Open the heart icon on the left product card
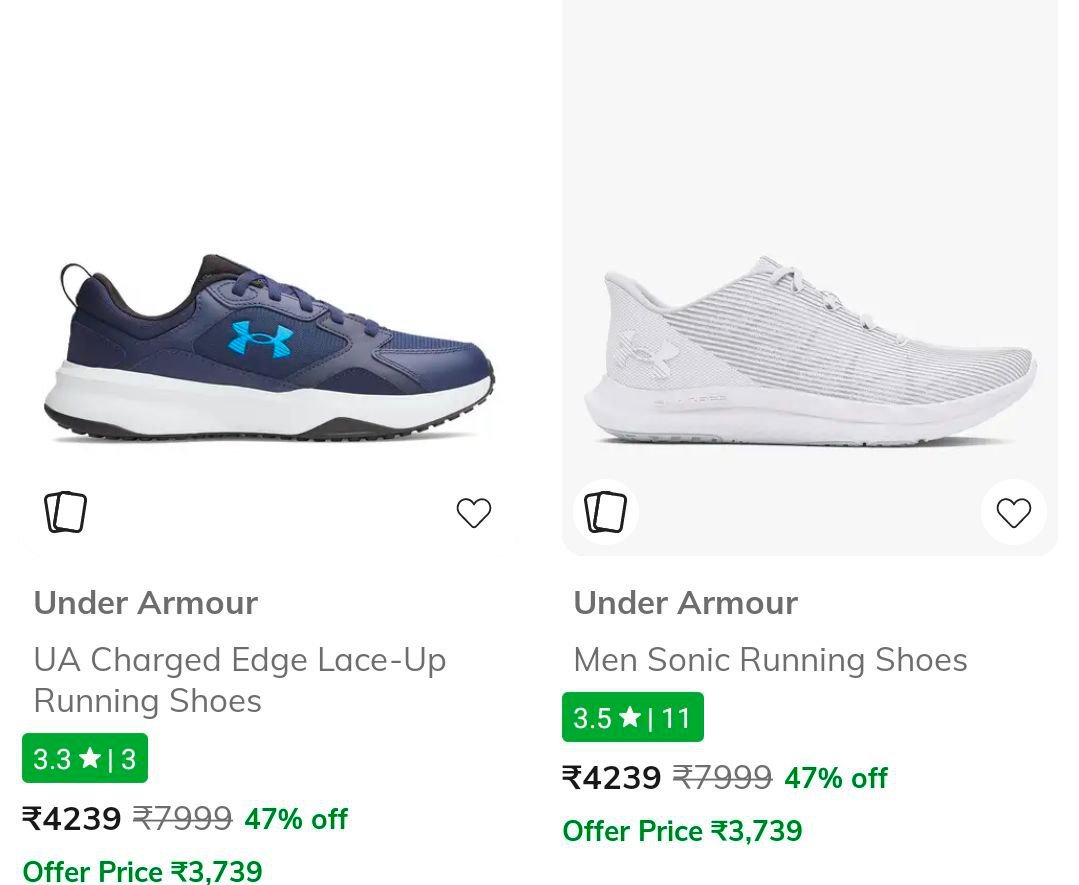This screenshot has height=885, width=1079. point(473,512)
